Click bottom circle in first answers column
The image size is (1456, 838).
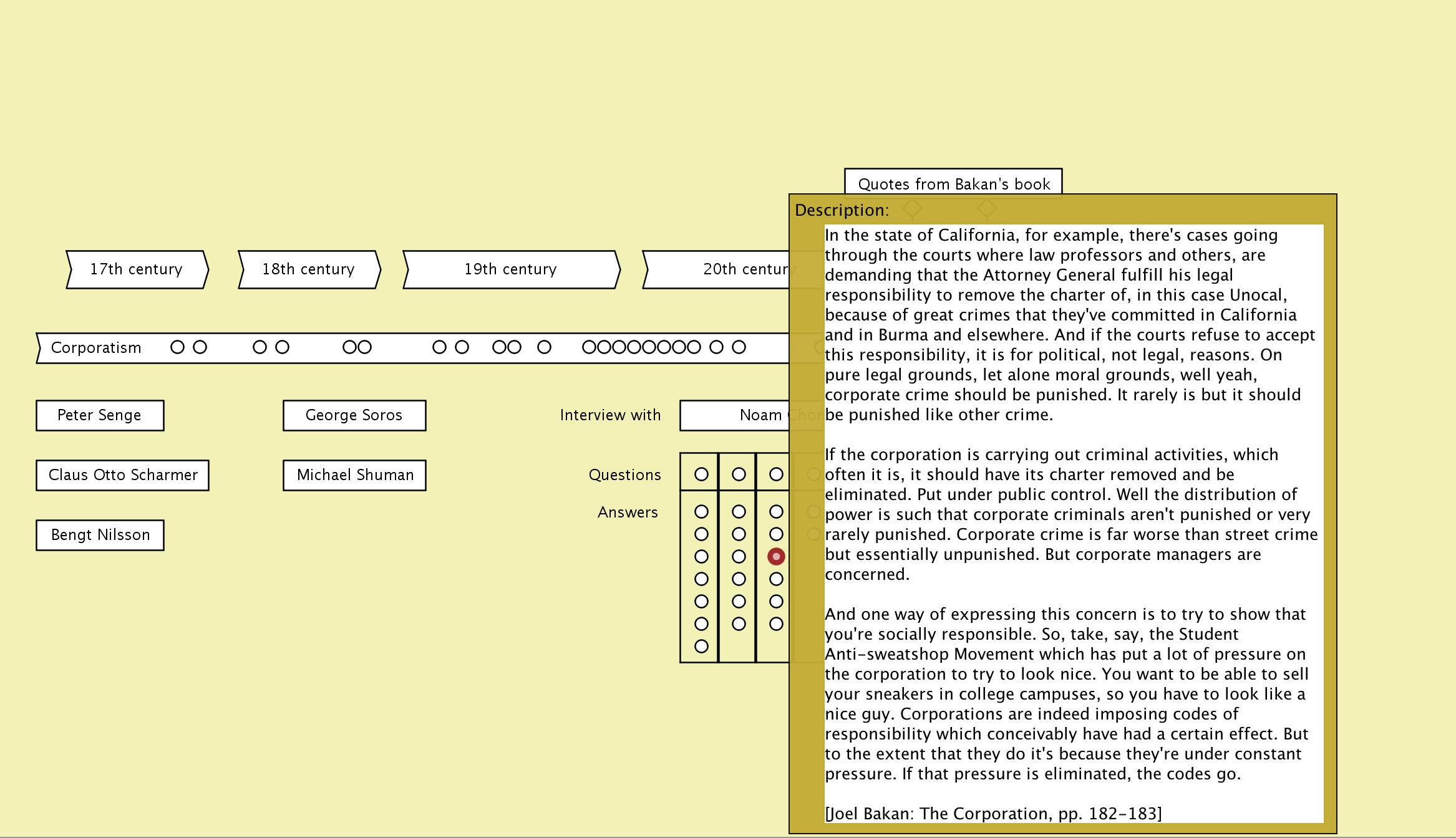point(701,646)
